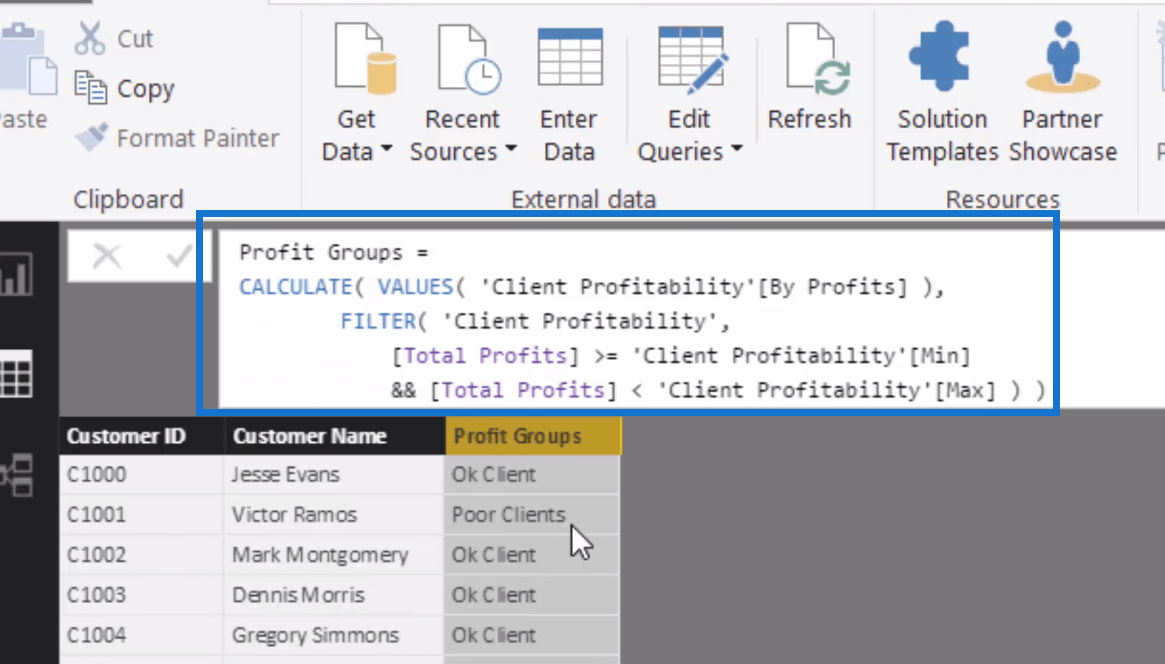Viewport: 1165px width, 664px height.
Task: Click the Recent Sources clock icon
Action: coord(469,59)
